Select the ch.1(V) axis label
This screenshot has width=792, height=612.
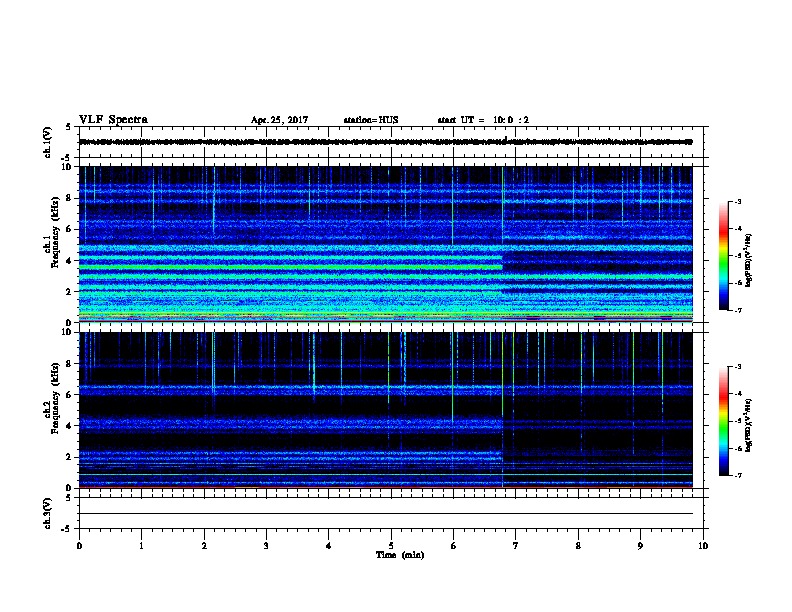[48, 142]
